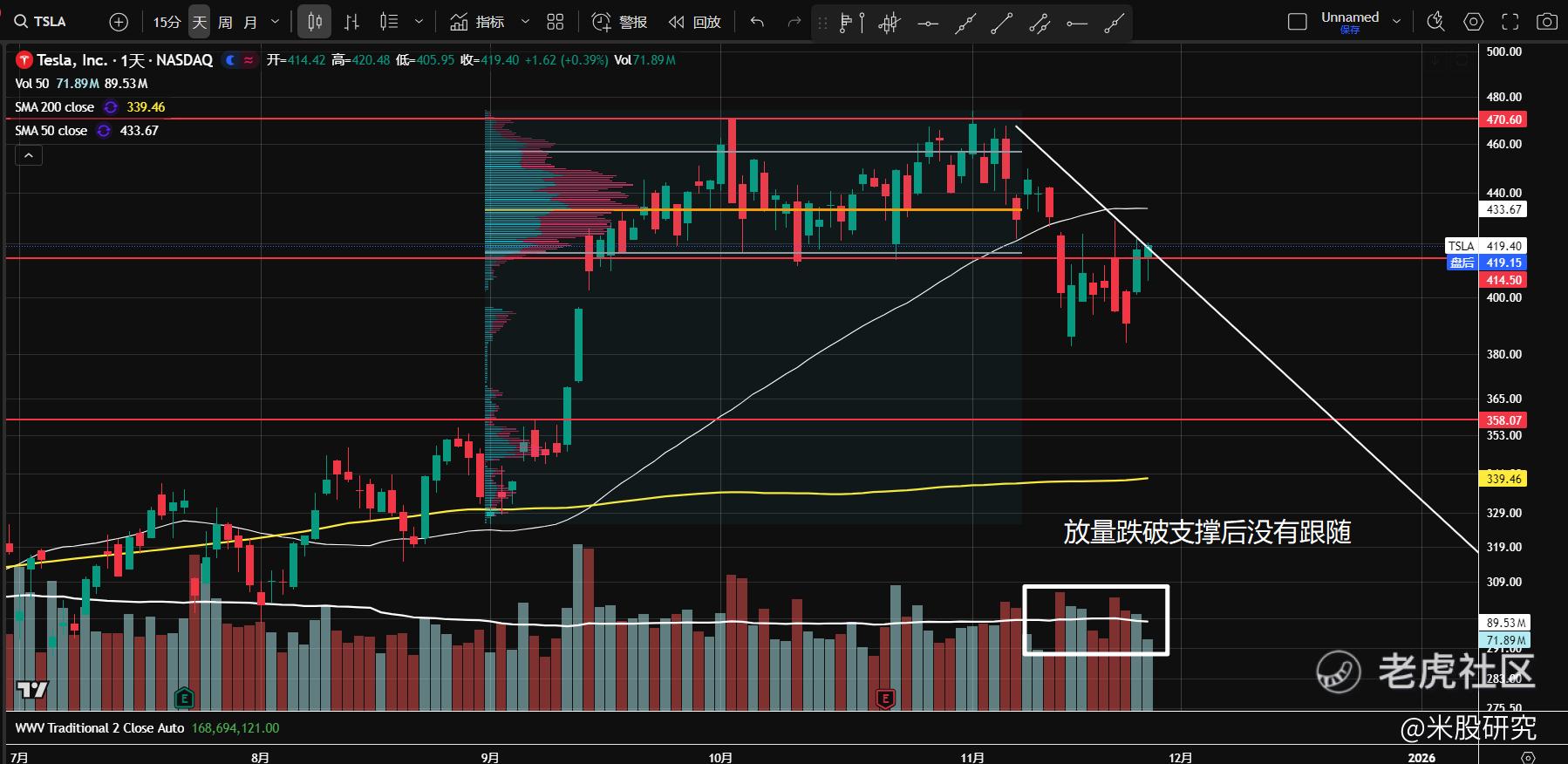Grab the favorites toolbar drag handle
This screenshot has width=1568, height=764.
point(822,23)
